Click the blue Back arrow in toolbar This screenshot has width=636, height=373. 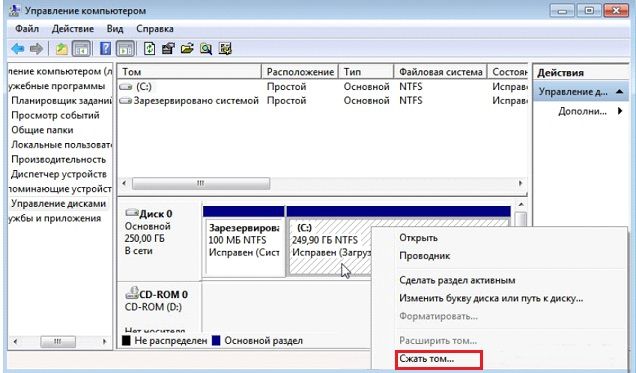[18, 49]
